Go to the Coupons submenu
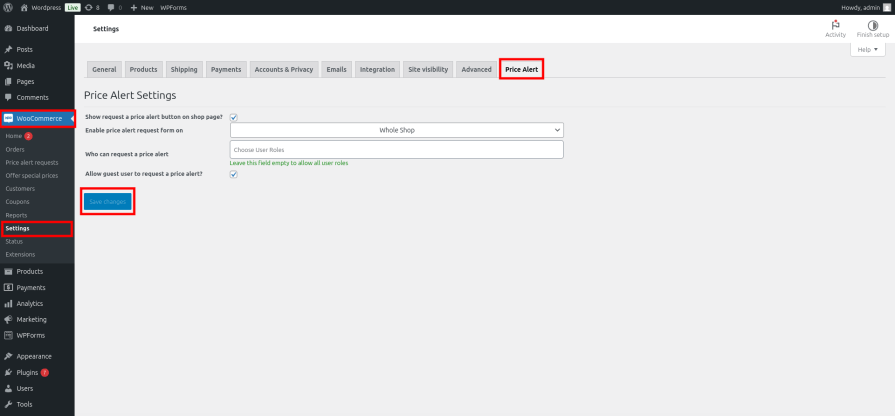Image resolution: width=895 pixels, height=416 pixels. [18, 202]
